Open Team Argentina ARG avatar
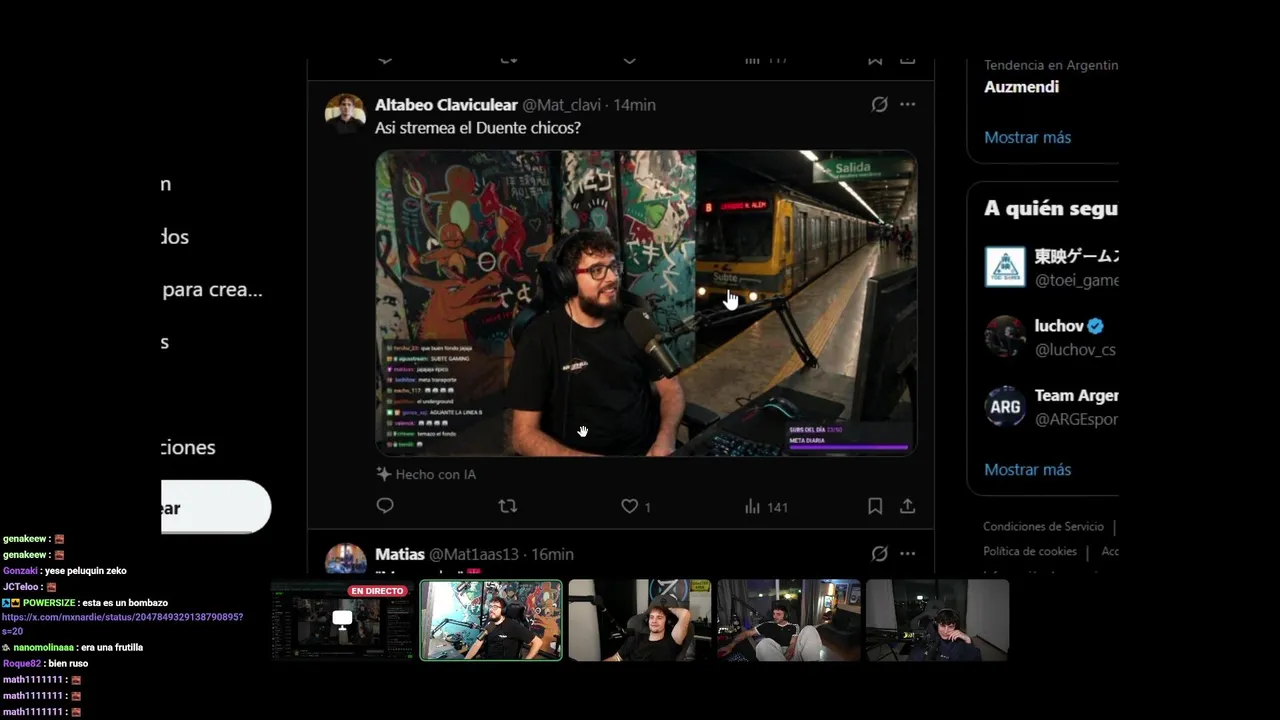The height and width of the screenshot is (720, 1280). [x=1005, y=406]
